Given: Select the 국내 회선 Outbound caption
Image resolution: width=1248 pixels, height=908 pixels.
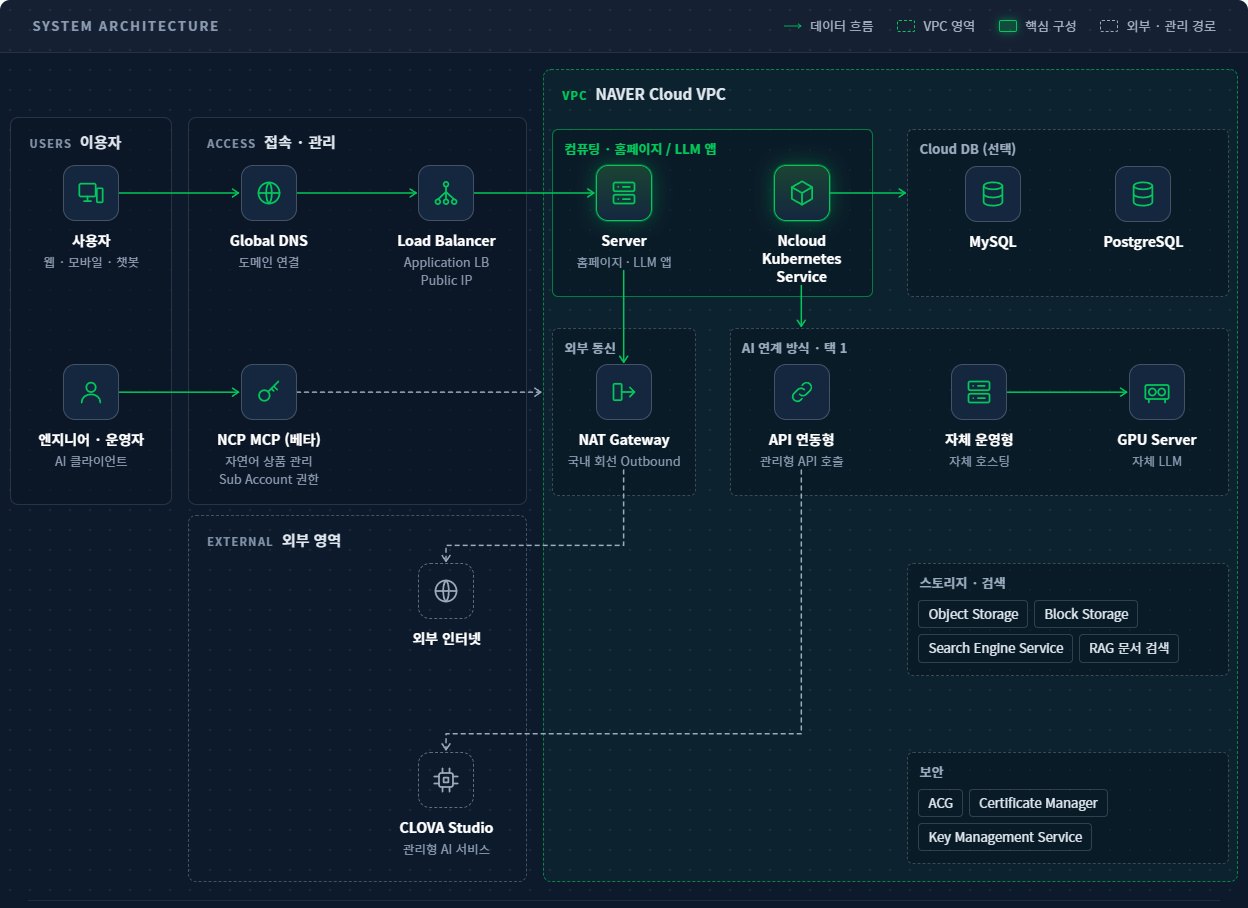Looking at the screenshot, I should 624,462.
